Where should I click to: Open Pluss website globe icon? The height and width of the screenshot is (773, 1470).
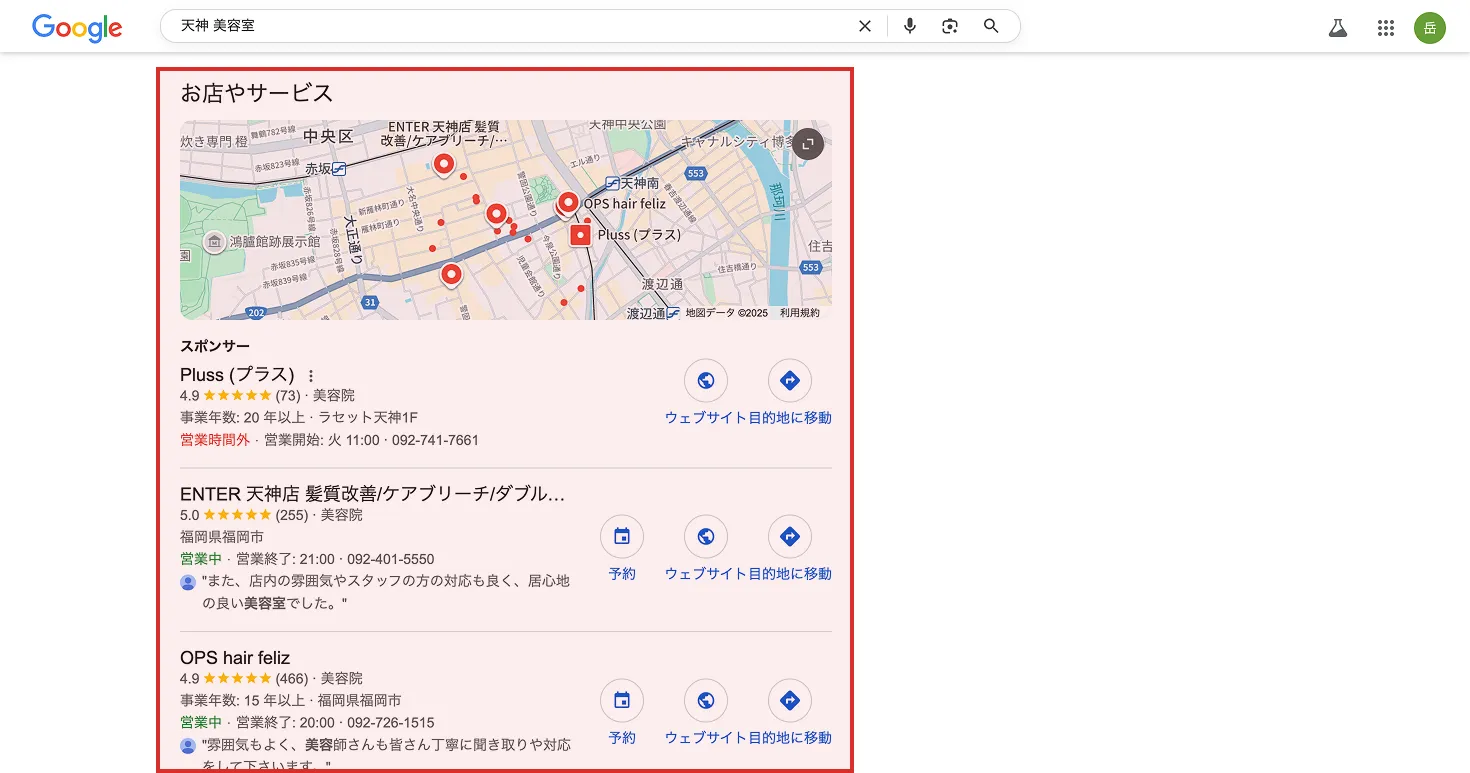pyautogui.click(x=706, y=381)
